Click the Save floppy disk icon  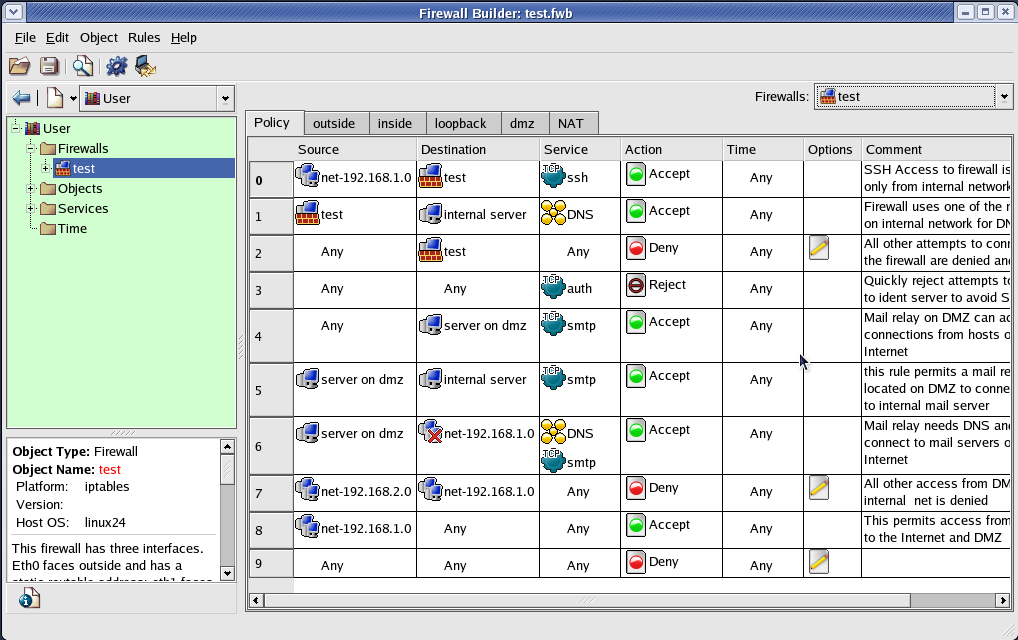49,66
